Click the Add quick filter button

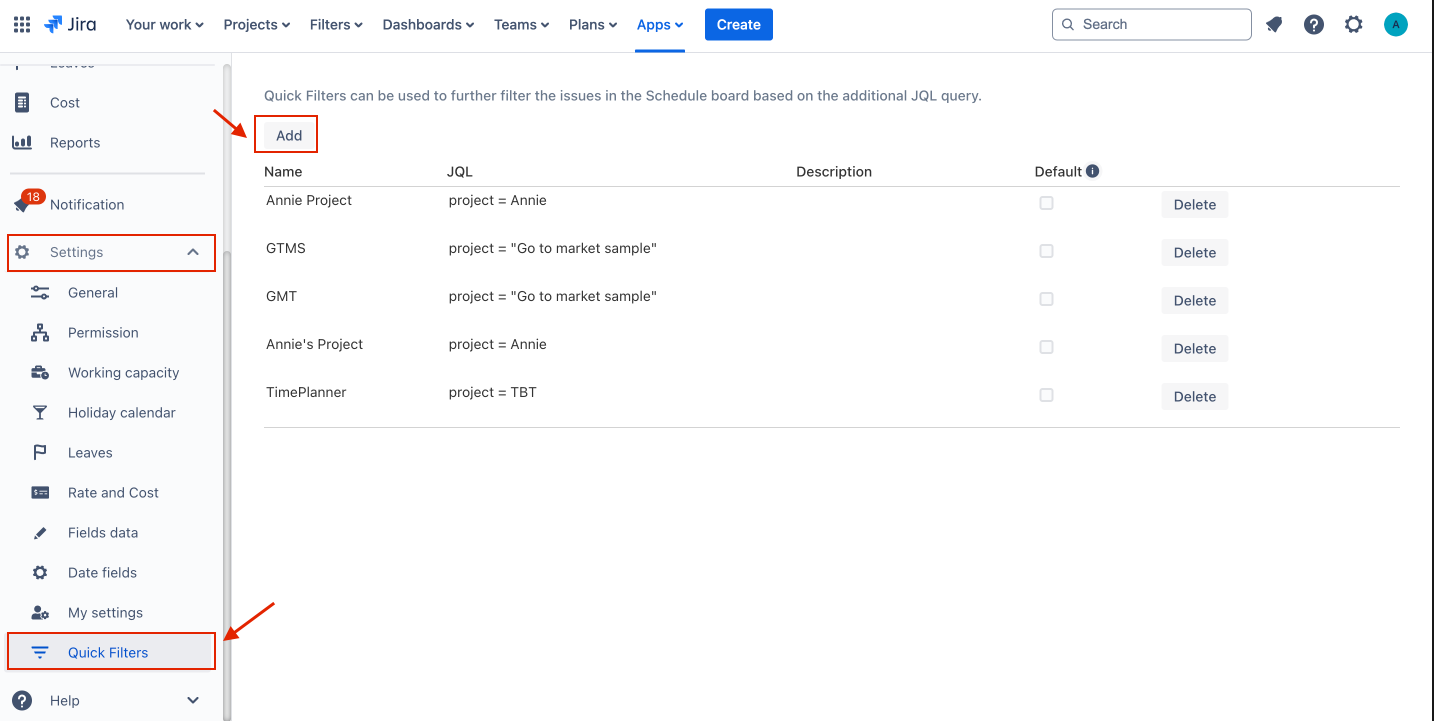[288, 136]
